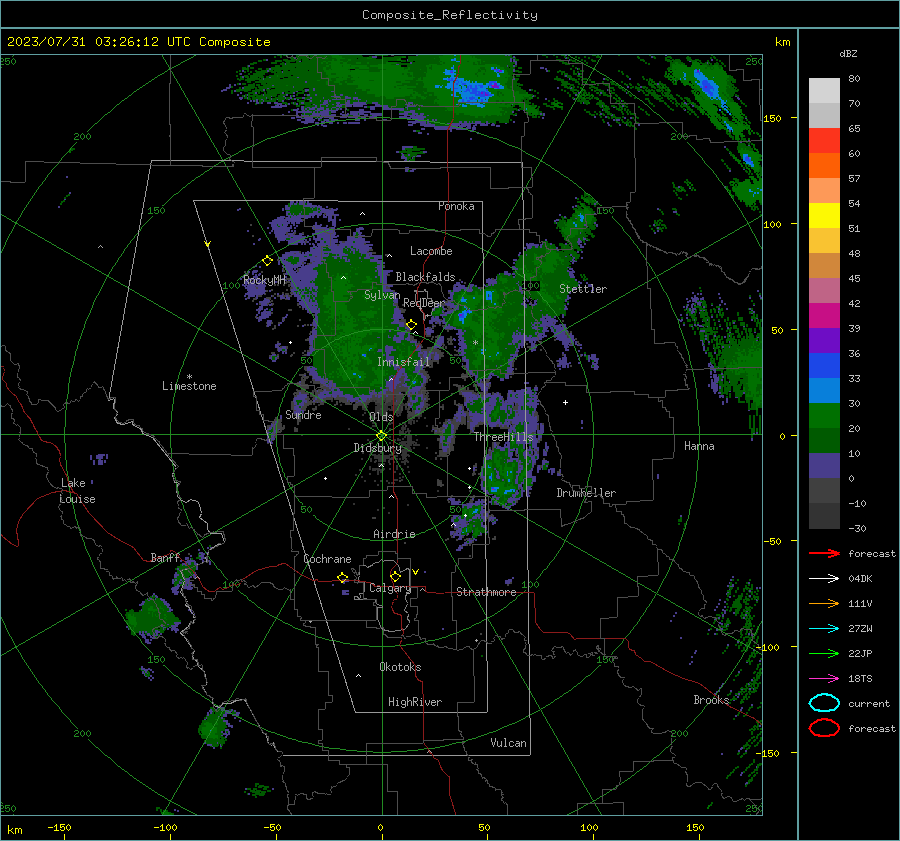Viewport: 900px width, 841px height.
Task: Click the Olds label
Action: (381, 417)
